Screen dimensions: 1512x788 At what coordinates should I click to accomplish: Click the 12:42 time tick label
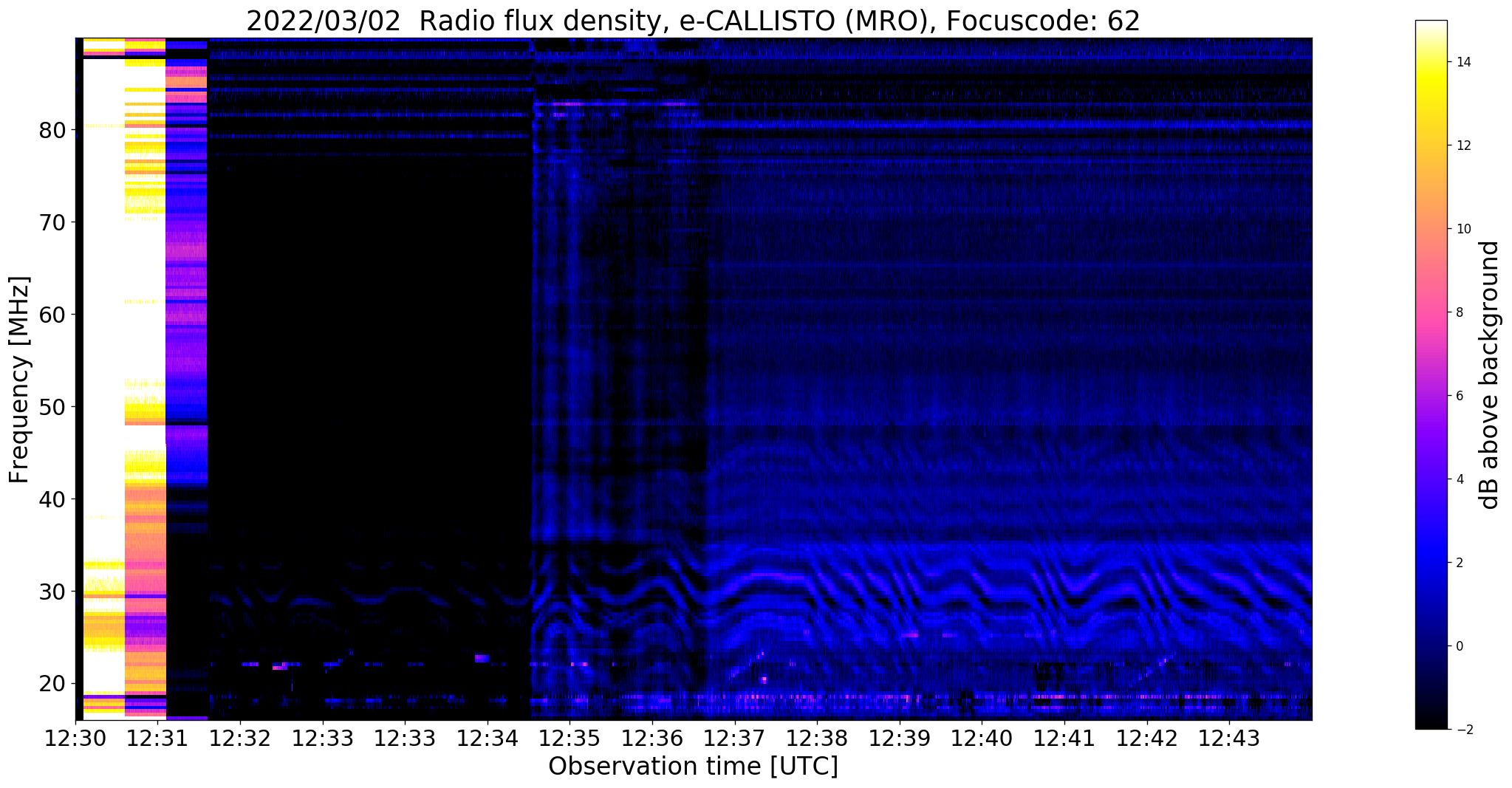tap(1146, 739)
